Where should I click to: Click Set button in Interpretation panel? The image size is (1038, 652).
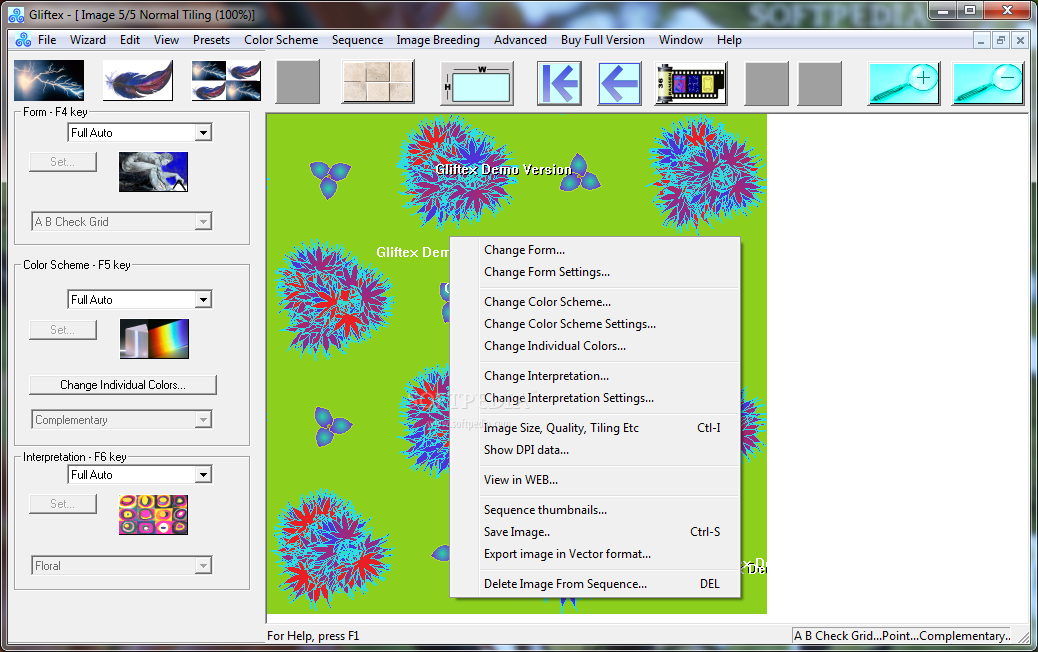pos(63,504)
